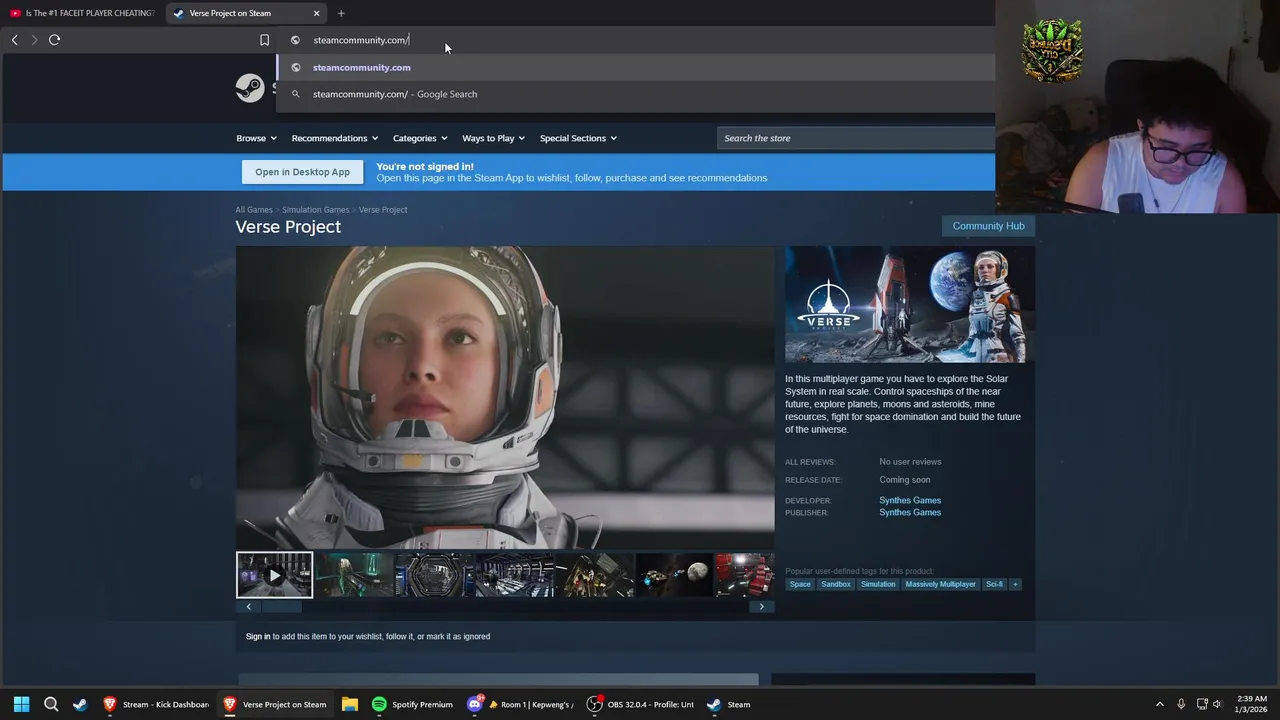
Task: Select the Sandbox tag
Action: 835,584
